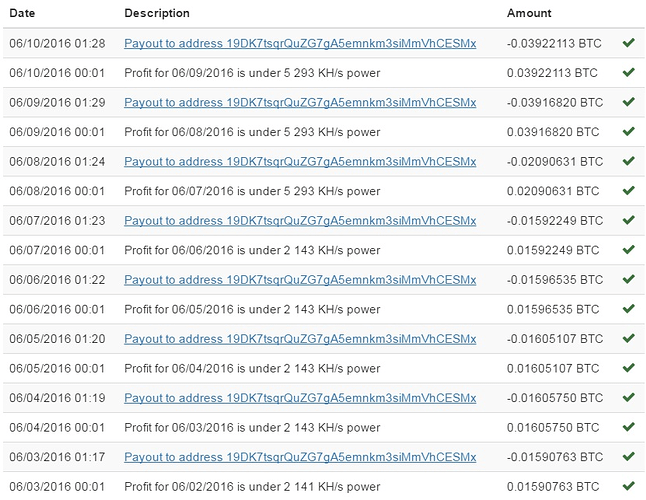The height and width of the screenshot is (500, 646).
Task: Click green checkmark for -0.03922113 BTC payout
Action: tap(628, 42)
